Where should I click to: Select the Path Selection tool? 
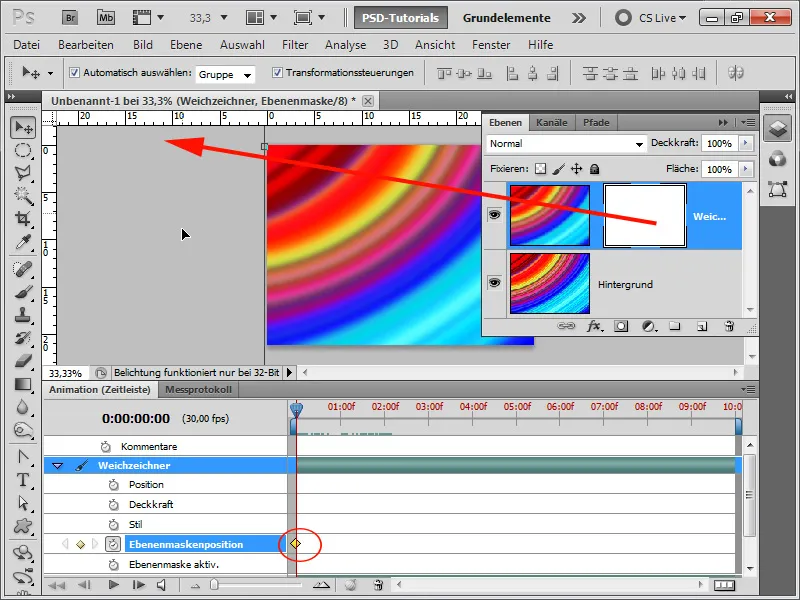pos(23,503)
